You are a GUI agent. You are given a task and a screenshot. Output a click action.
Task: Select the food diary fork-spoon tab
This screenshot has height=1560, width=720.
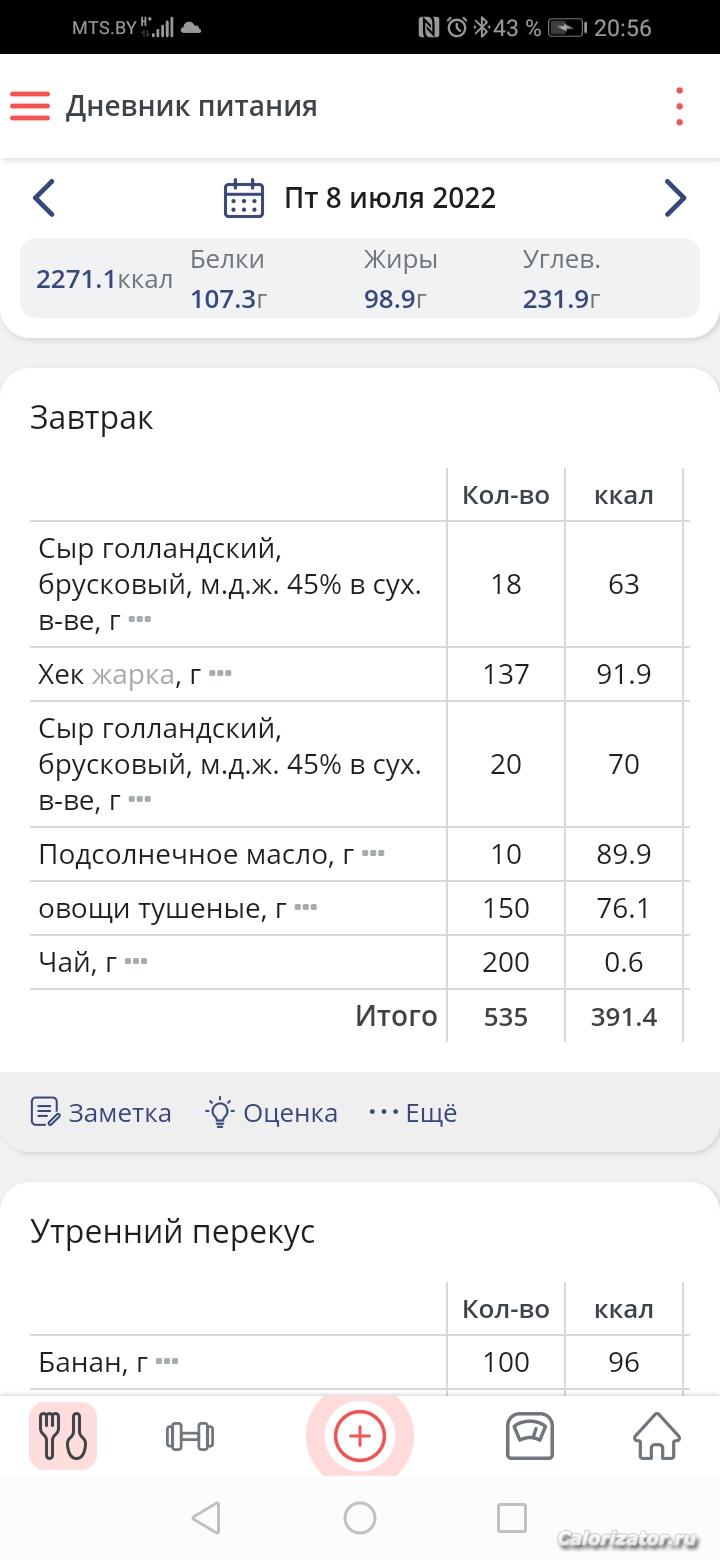63,1437
